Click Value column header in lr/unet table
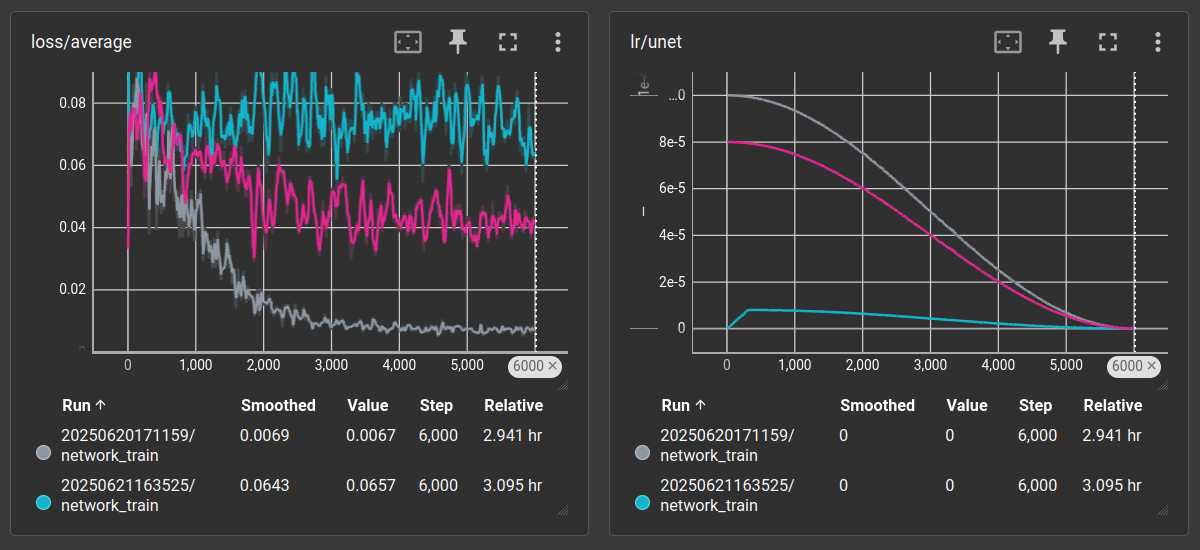 coord(966,405)
